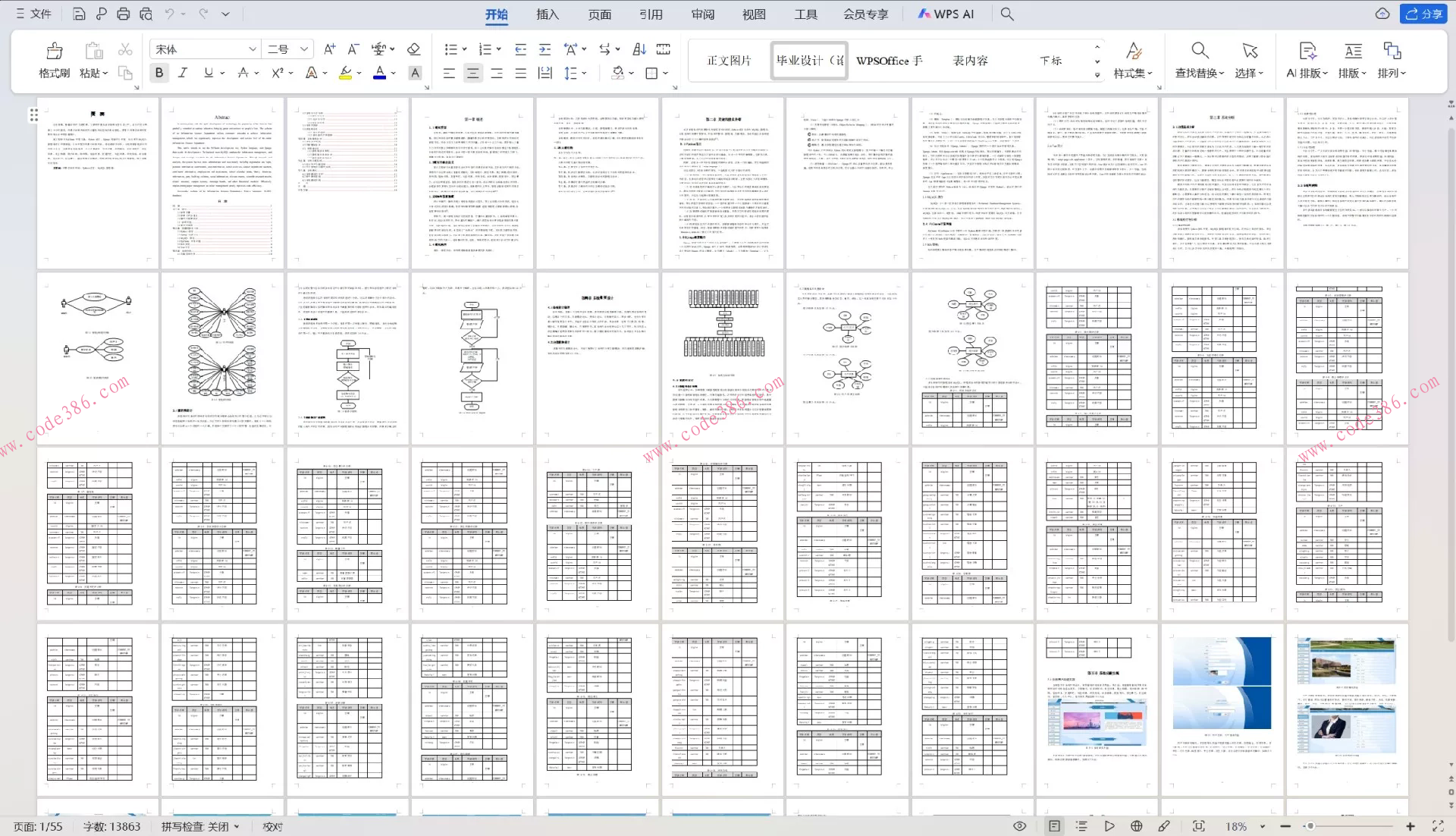Open the font name 宋体 dropdown
Image resolution: width=1456 pixels, height=836 pixels.
[x=253, y=49]
